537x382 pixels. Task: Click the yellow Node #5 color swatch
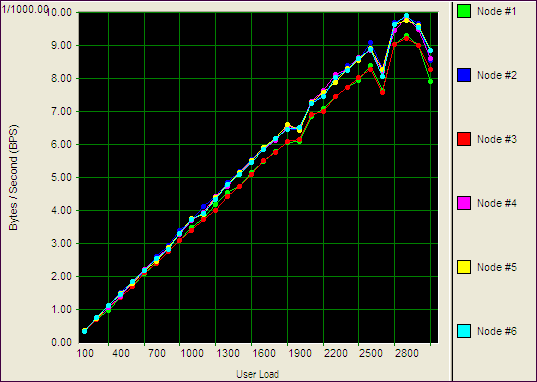pyautogui.click(x=464, y=267)
